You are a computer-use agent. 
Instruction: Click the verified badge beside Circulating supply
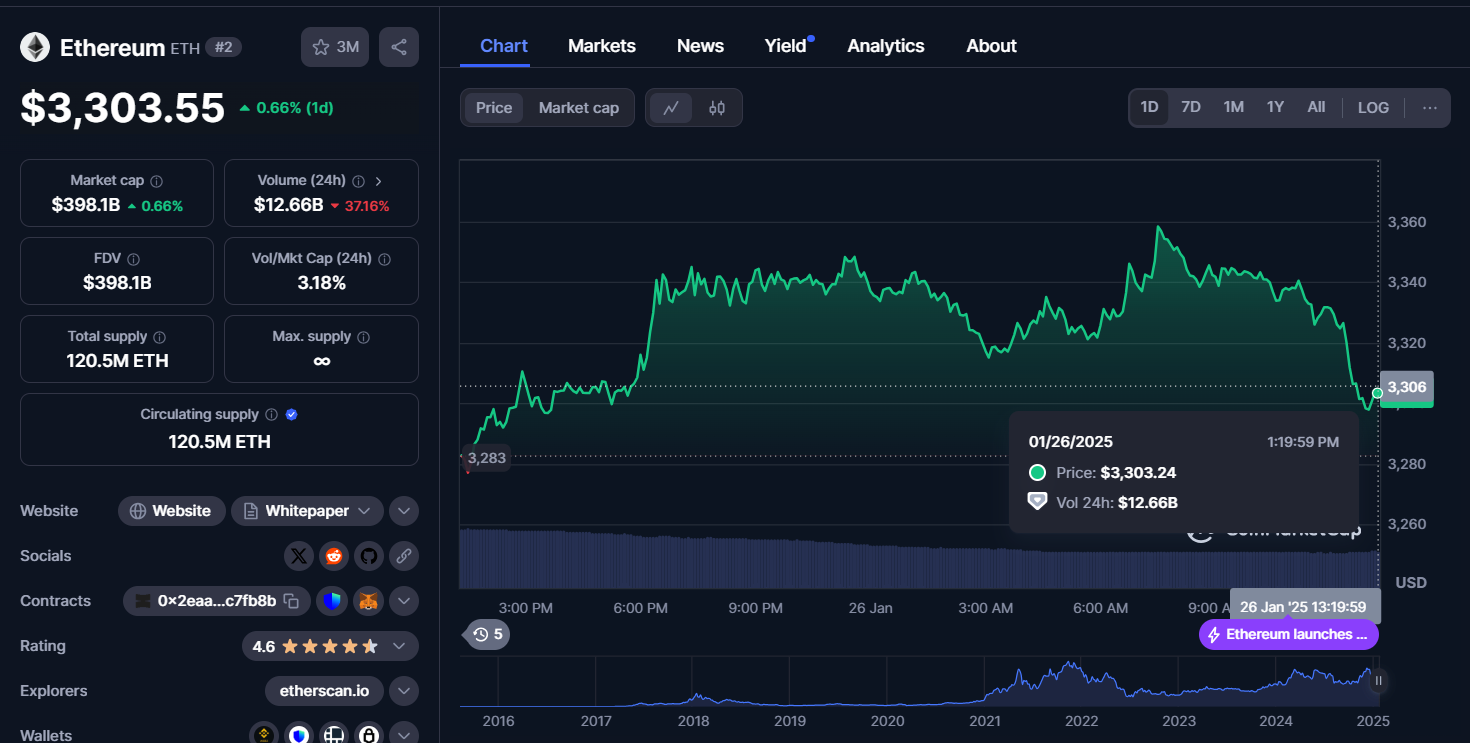(x=292, y=415)
